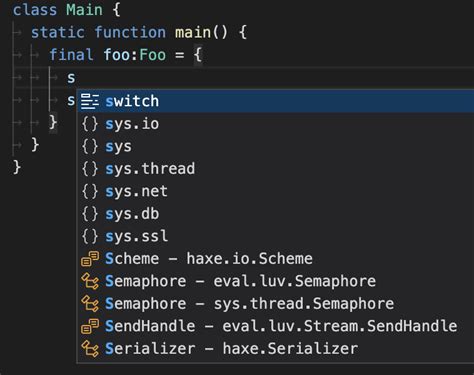
Task: Click the class icon next to eval.luv.Semaphore
Action: (90, 281)
